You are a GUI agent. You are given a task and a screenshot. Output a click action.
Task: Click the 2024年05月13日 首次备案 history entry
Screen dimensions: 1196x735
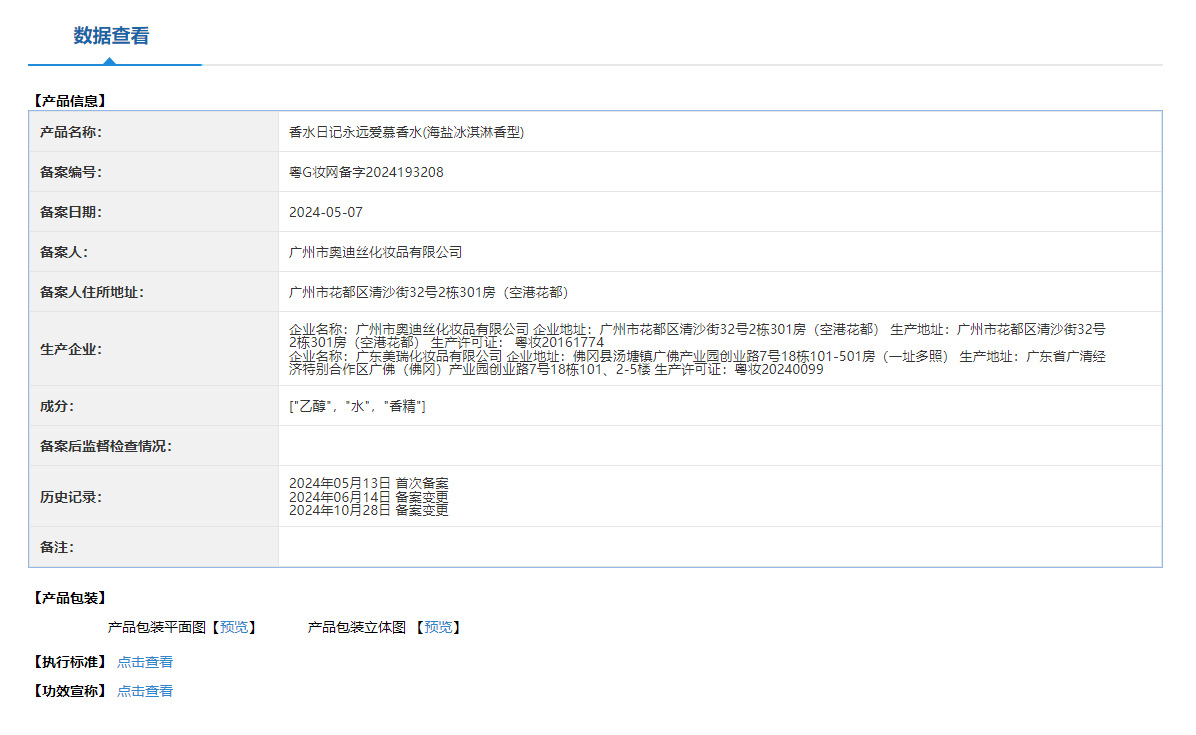pyautogui.click(x=368, y=483)
